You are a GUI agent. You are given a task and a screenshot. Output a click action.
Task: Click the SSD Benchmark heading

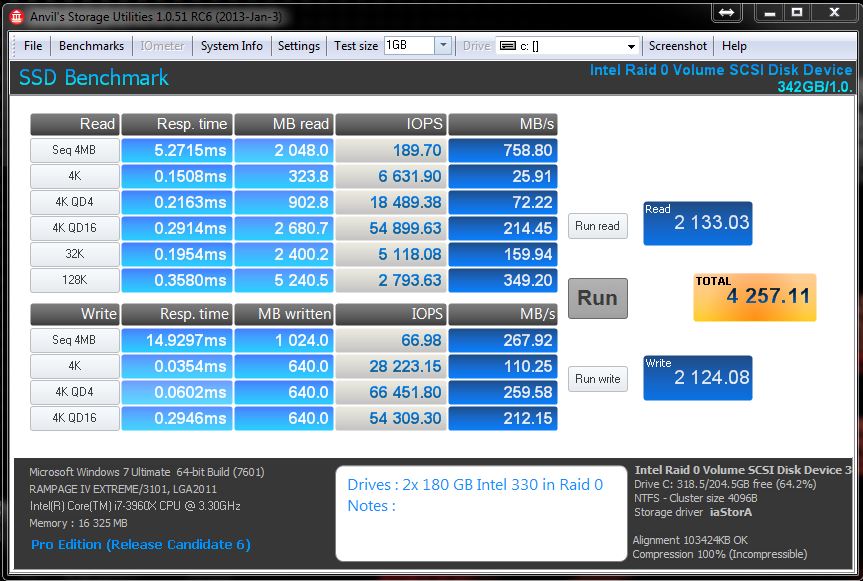tap(94, 78)
